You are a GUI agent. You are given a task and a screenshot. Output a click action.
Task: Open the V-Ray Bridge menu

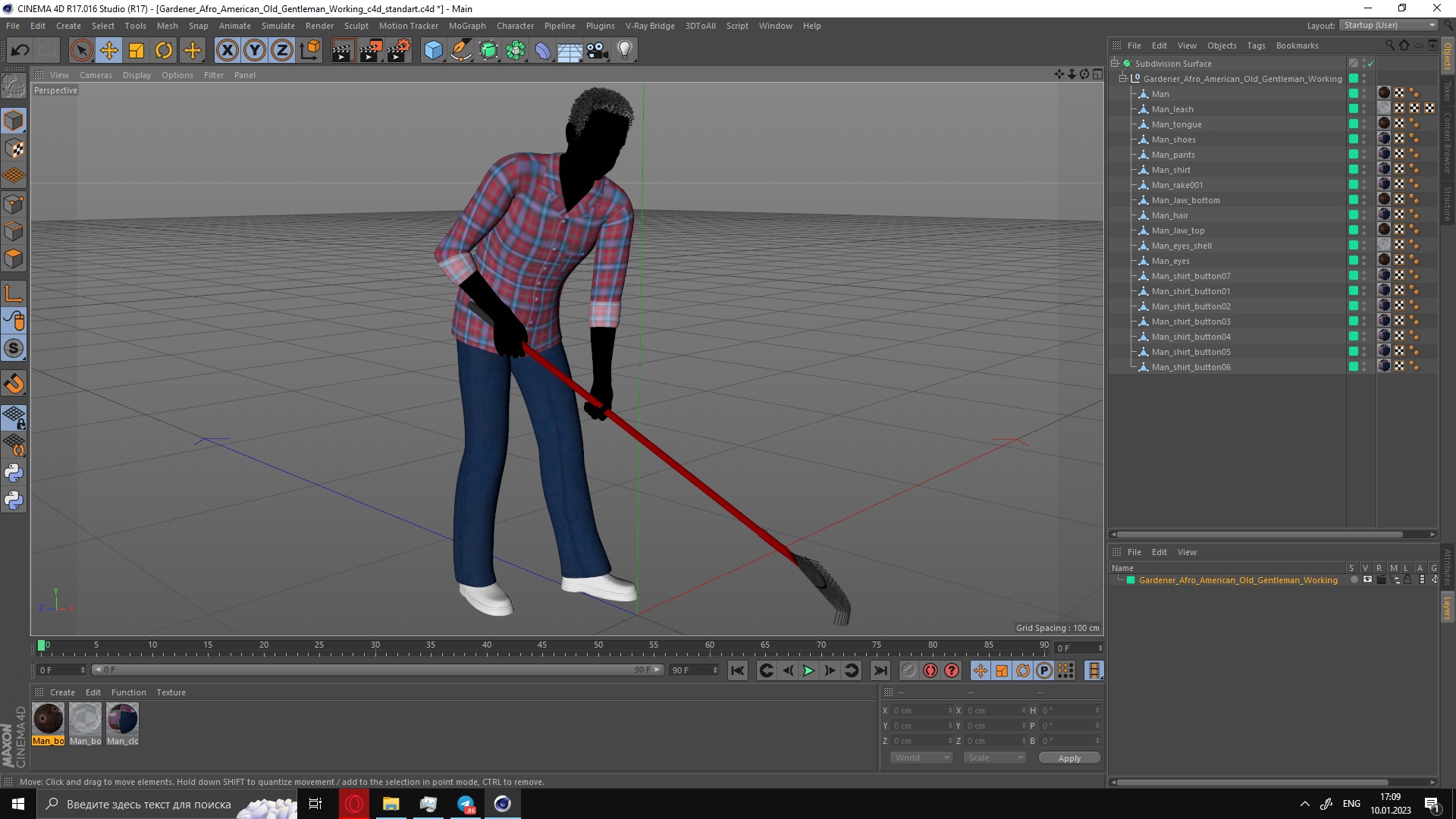pyautogui.click(x=650, y=26)
